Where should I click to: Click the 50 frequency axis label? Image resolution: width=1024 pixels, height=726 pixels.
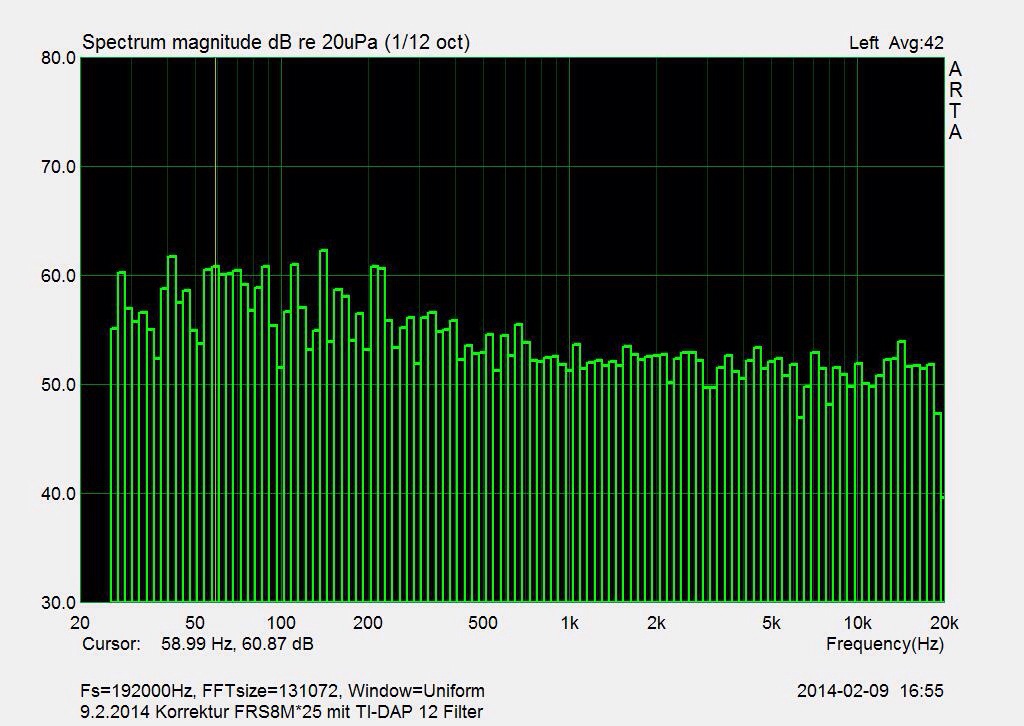pyautogui.click(x=195, y=623)
